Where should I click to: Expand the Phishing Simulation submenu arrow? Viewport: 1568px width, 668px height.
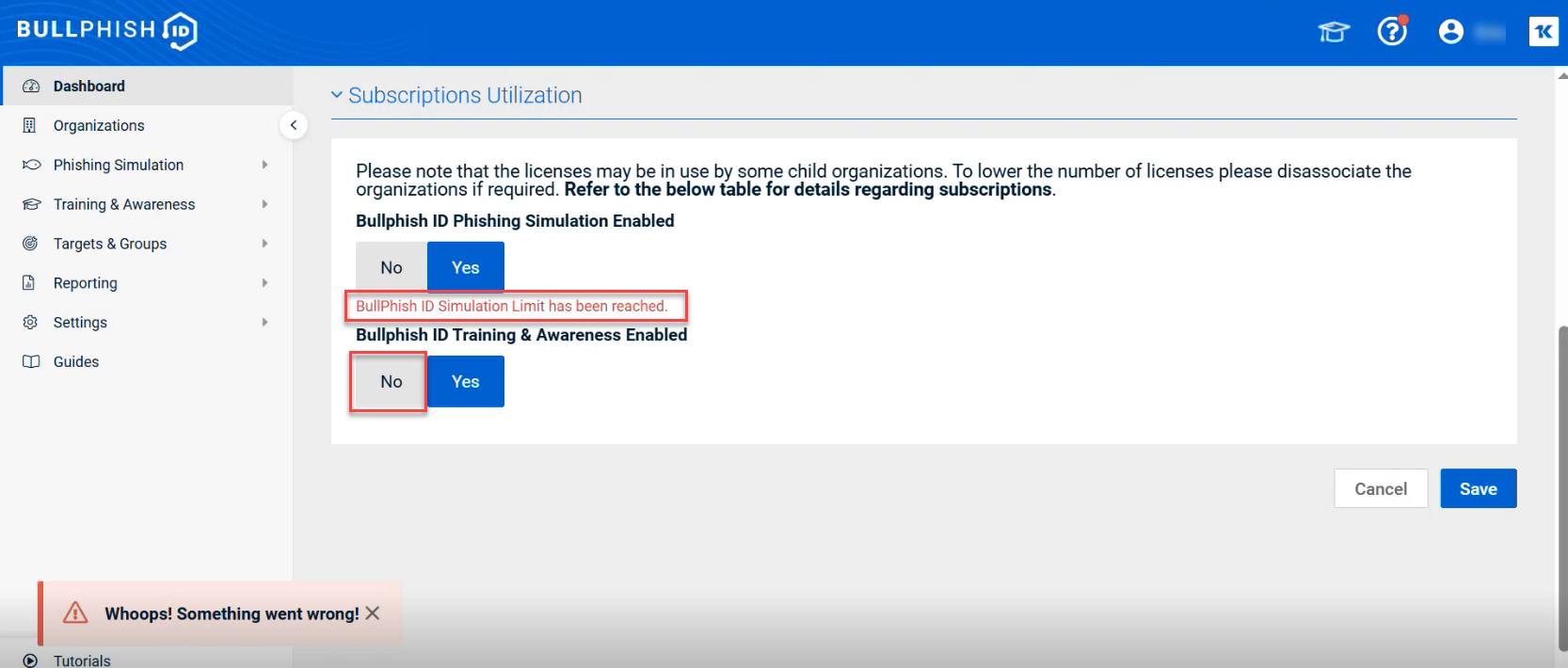264,165
